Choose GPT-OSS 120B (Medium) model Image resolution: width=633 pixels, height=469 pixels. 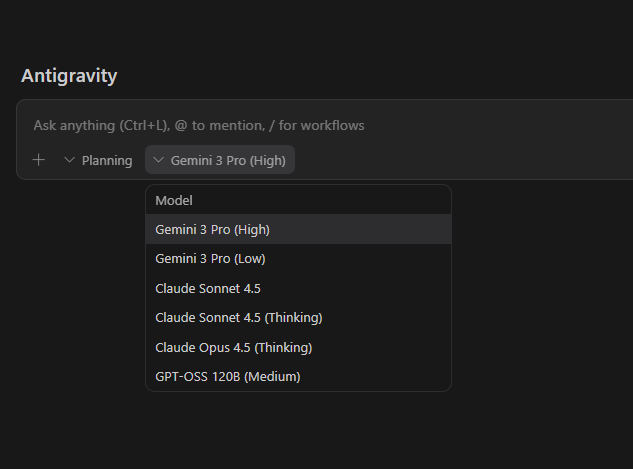tap(298, 376)
